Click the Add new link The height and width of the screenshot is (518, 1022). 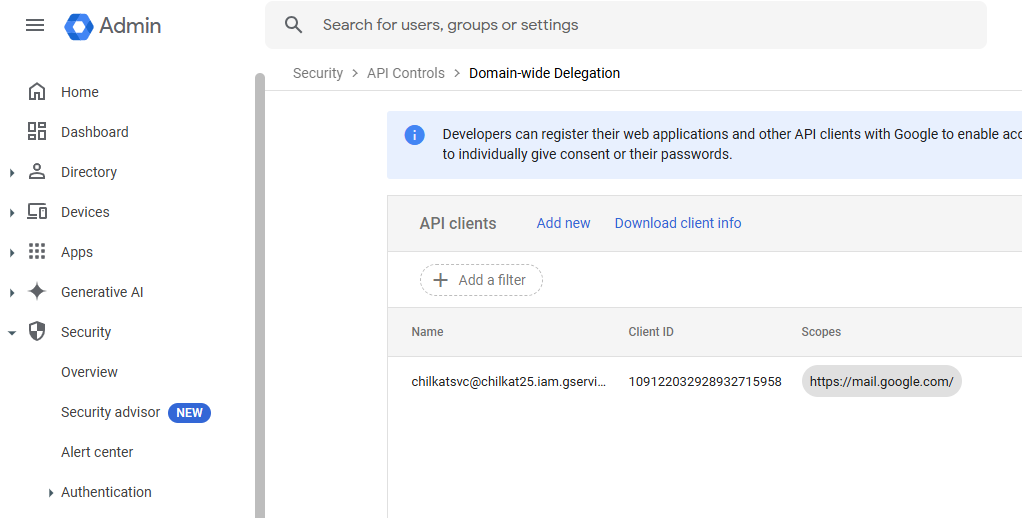pyautogui.click(x=563, y=223)
